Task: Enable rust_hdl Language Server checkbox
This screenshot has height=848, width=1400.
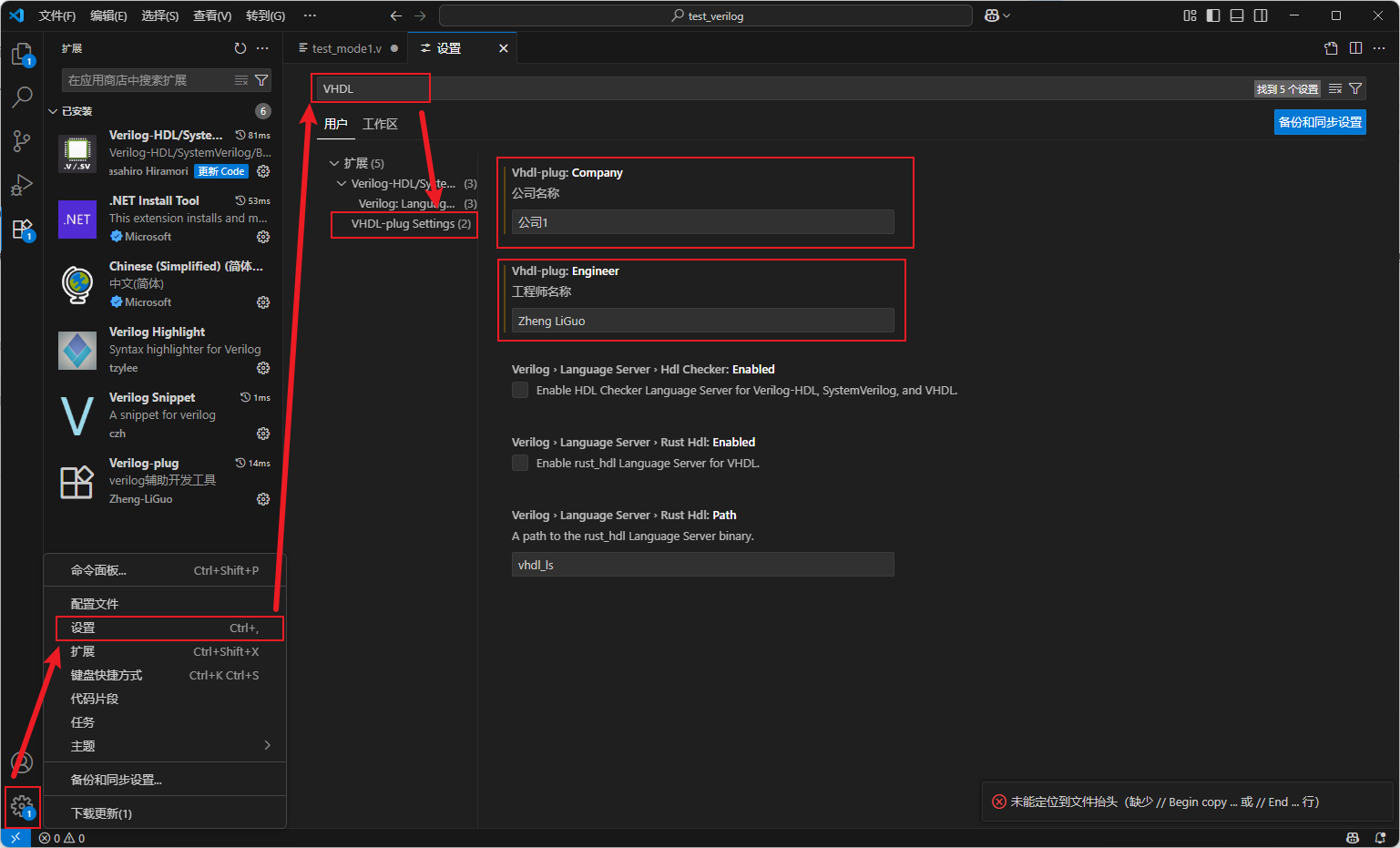Action: [x=520, y=463]
